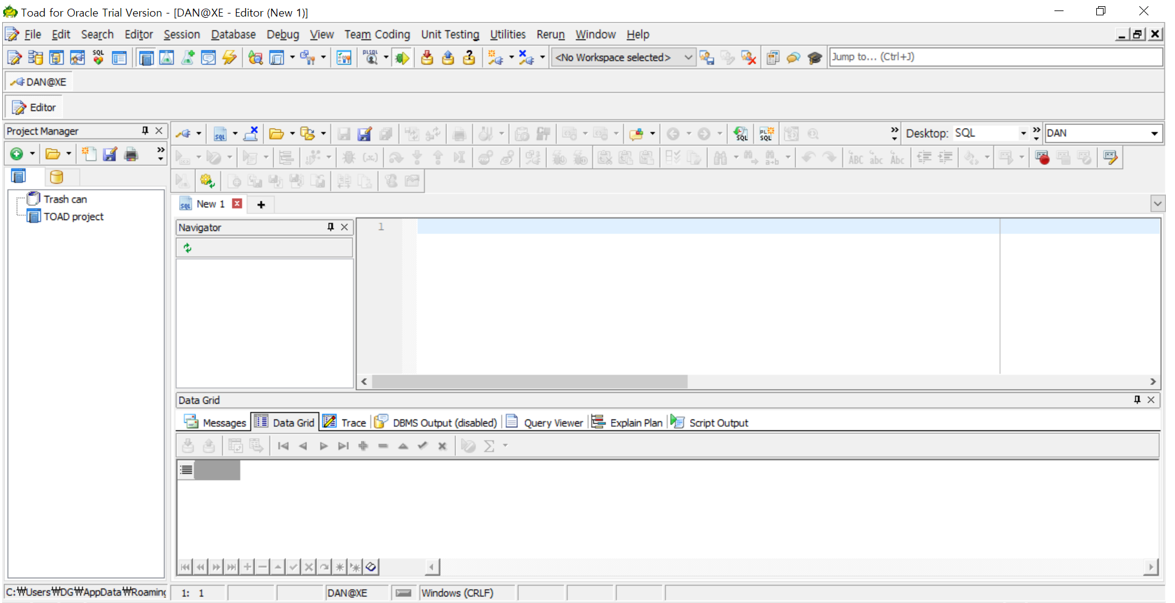
Task: Select the Trash can tree item
Action: click(65, 199)
